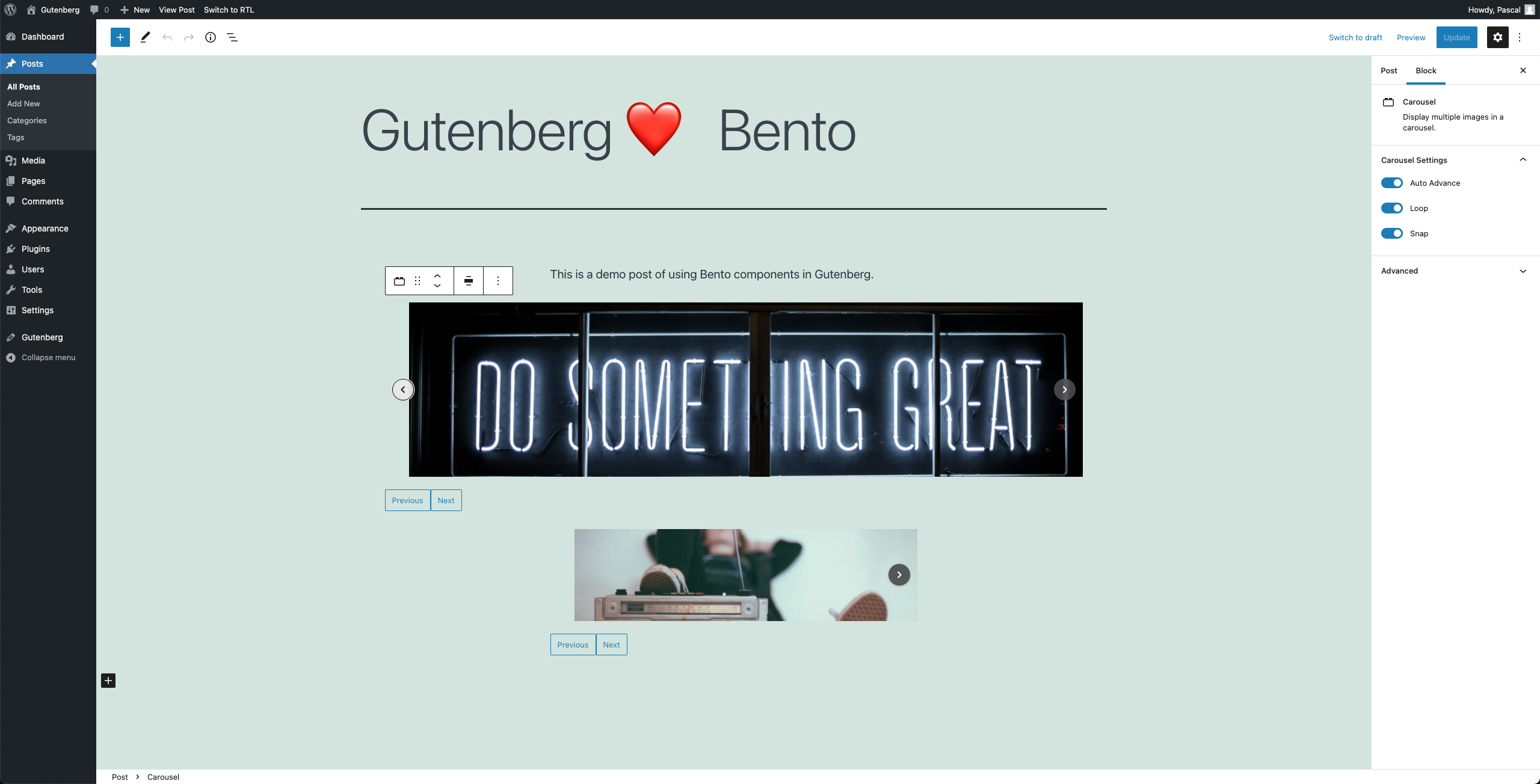Open Settings in the admin sidebar
Screen dimensions: 1540x784
point(48,310)
